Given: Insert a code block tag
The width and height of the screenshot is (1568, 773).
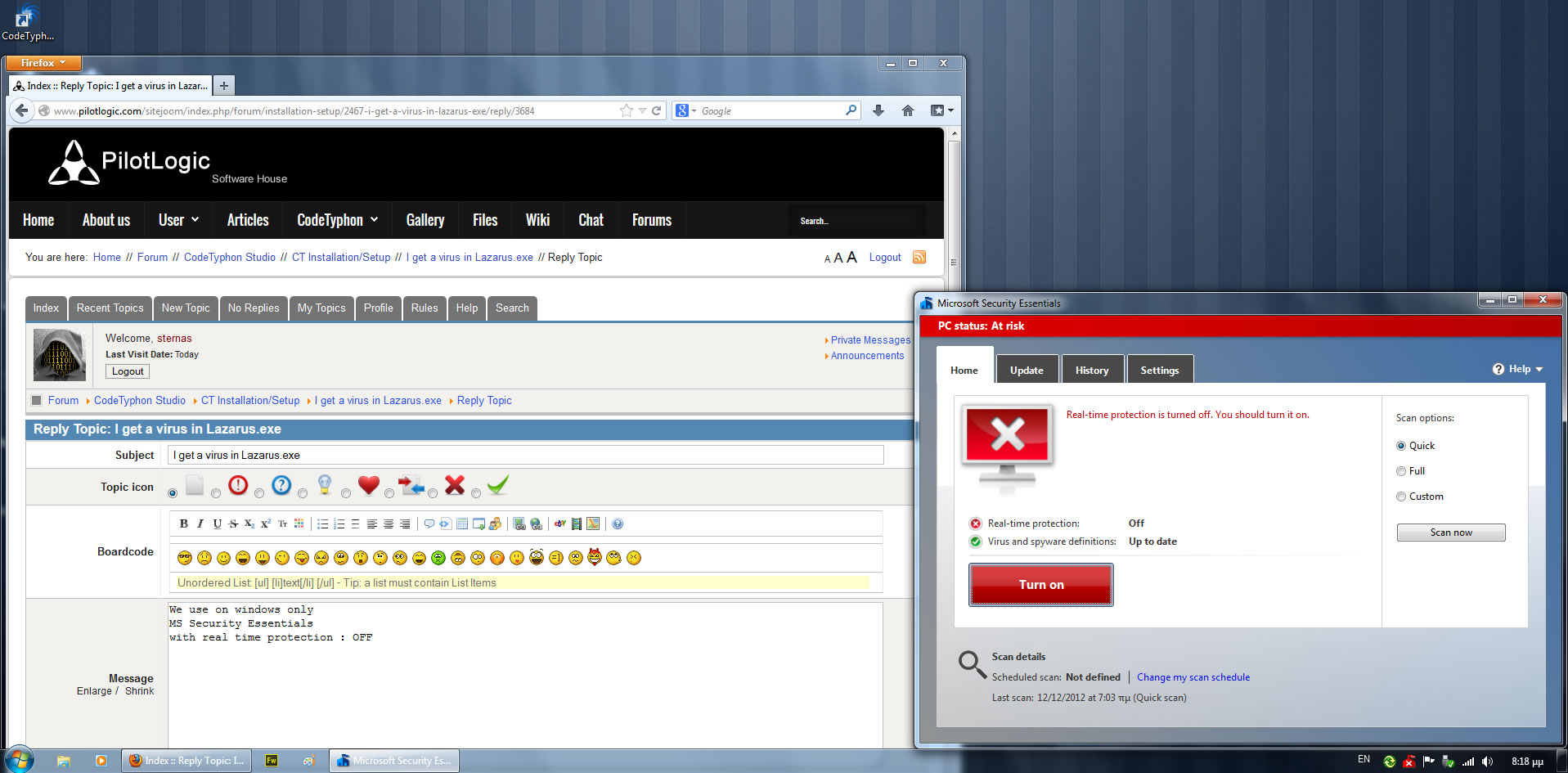Looking at the screenshot, I should tap(445, 524).
